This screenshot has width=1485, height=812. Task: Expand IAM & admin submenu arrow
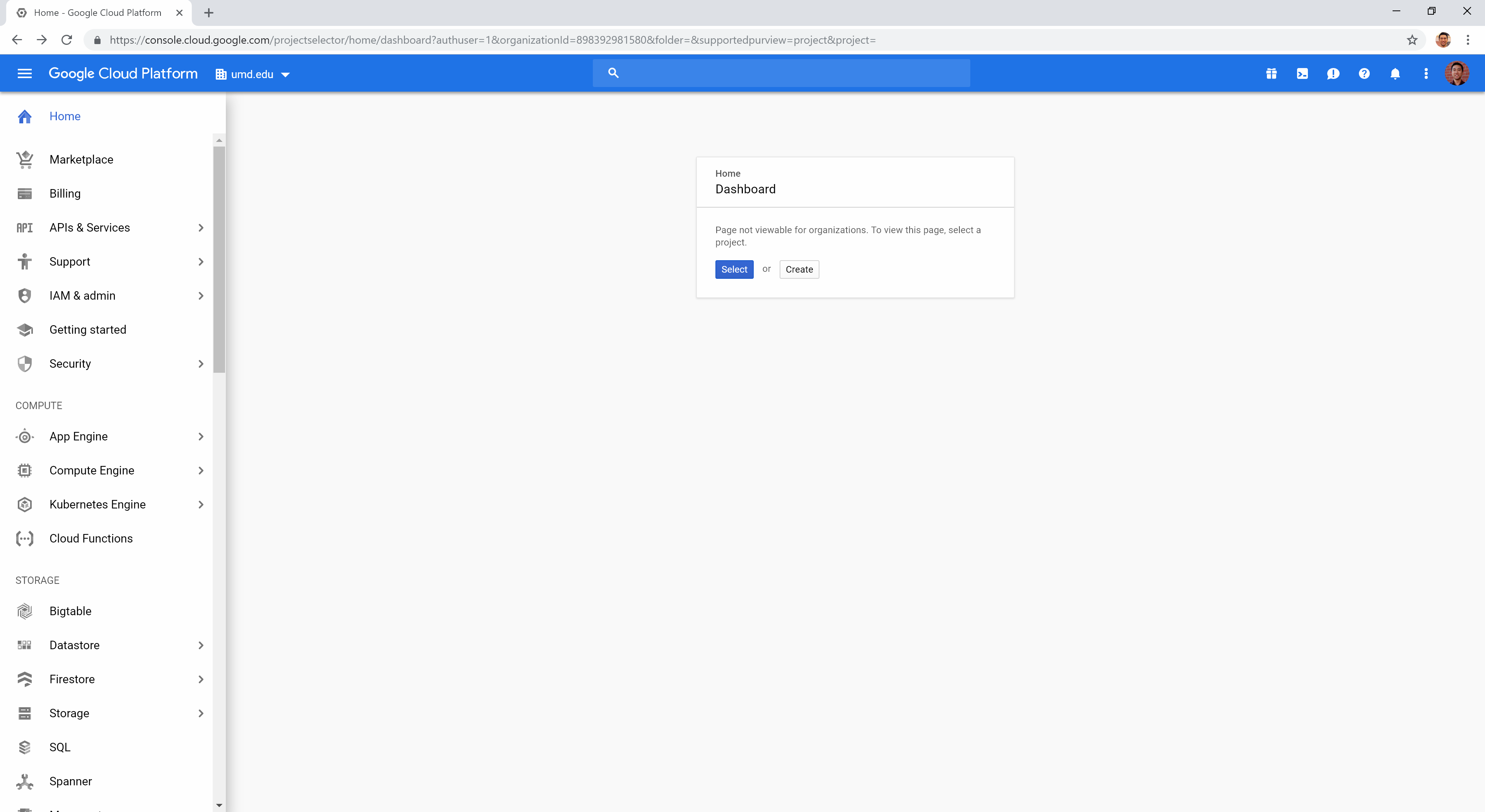pyautogui.click(x=201, y=296)
